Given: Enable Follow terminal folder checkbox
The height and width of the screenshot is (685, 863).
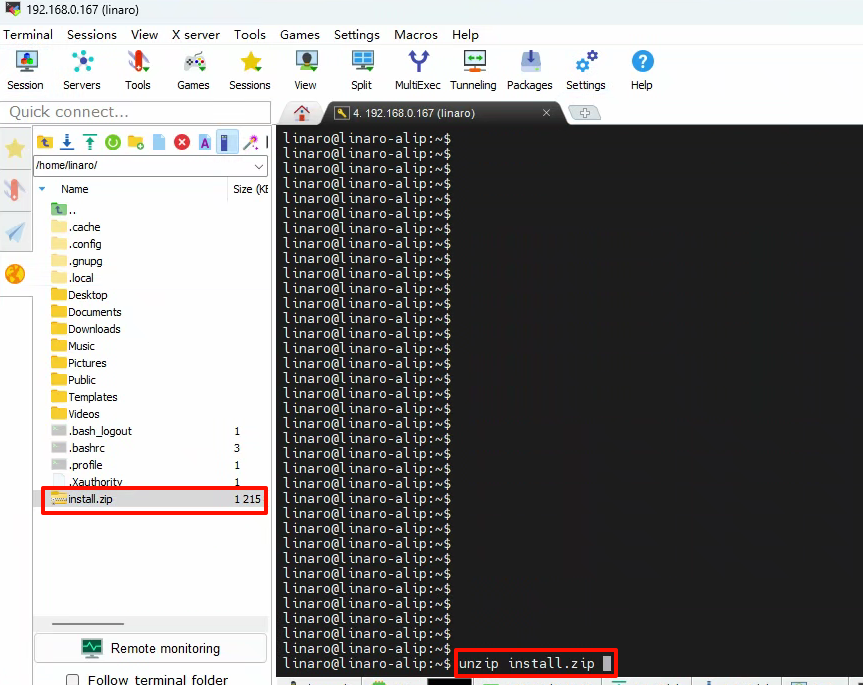Looking at the screenshot, I should [72, 679].
